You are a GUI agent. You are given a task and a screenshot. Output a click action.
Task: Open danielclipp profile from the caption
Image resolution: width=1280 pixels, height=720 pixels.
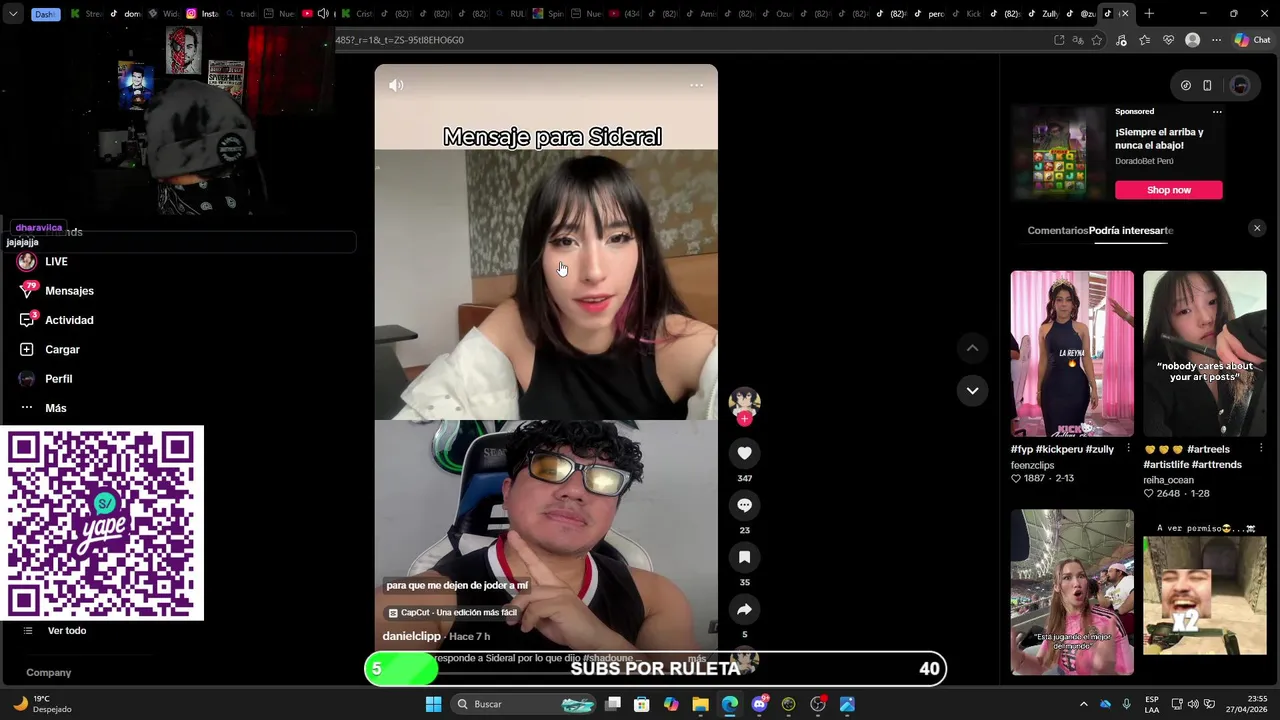tap(411, 636)
